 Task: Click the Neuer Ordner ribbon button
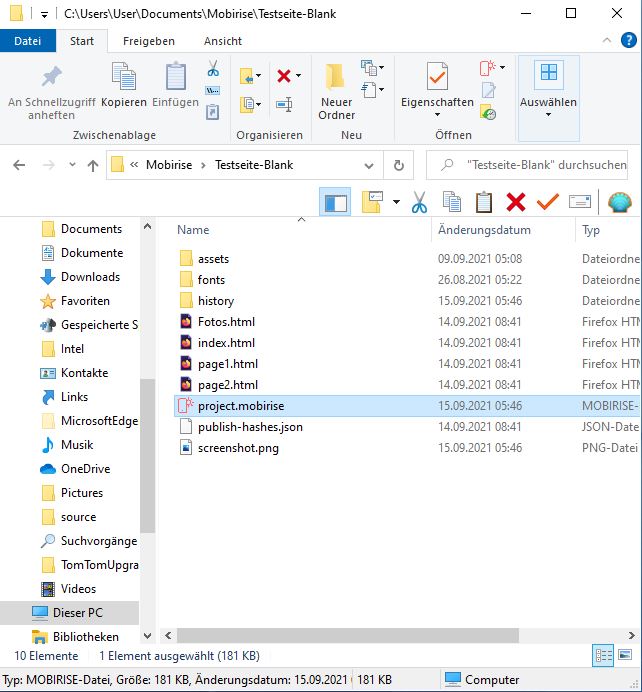point(336,91)
